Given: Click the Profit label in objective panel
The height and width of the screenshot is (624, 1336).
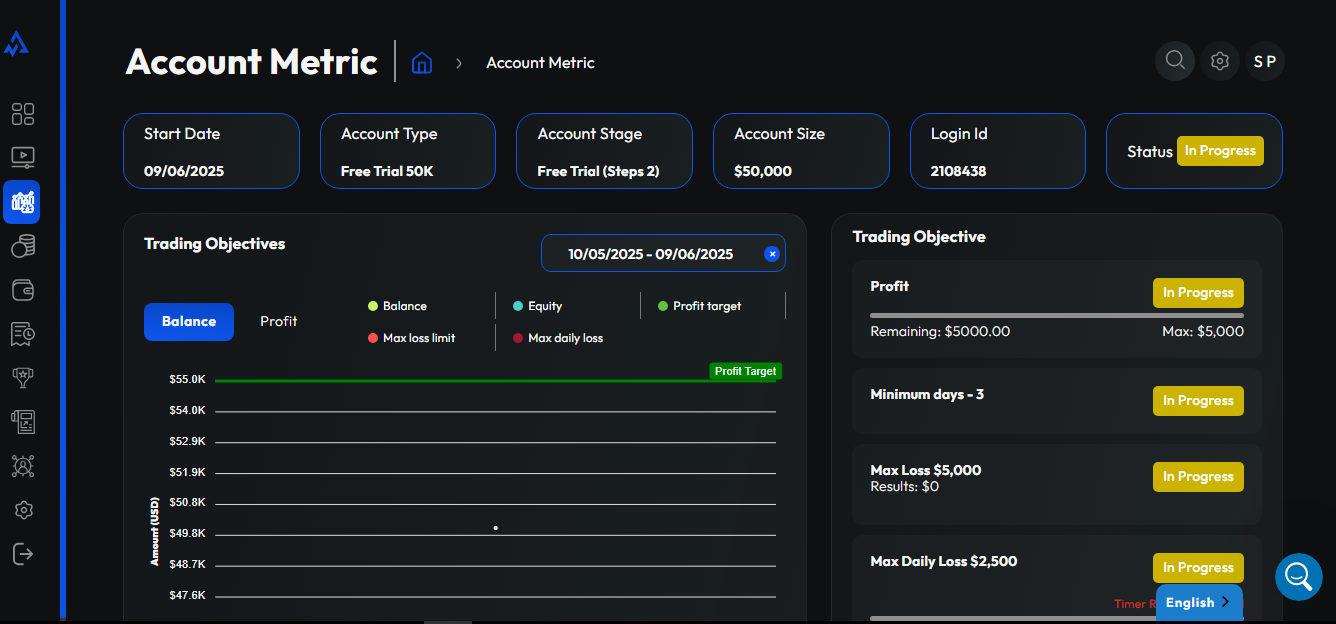Looking at the screenshot, I should tap(890, 286).
